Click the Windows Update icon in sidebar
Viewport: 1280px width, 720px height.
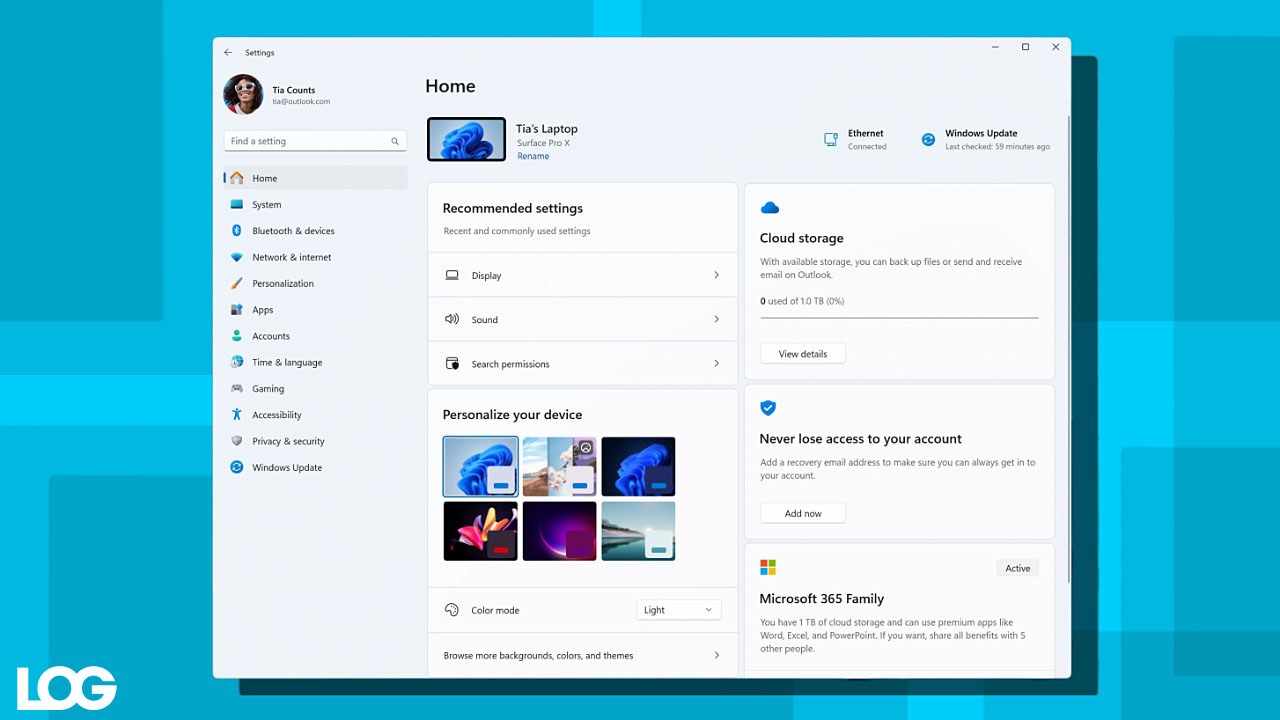tap(237, 467)
